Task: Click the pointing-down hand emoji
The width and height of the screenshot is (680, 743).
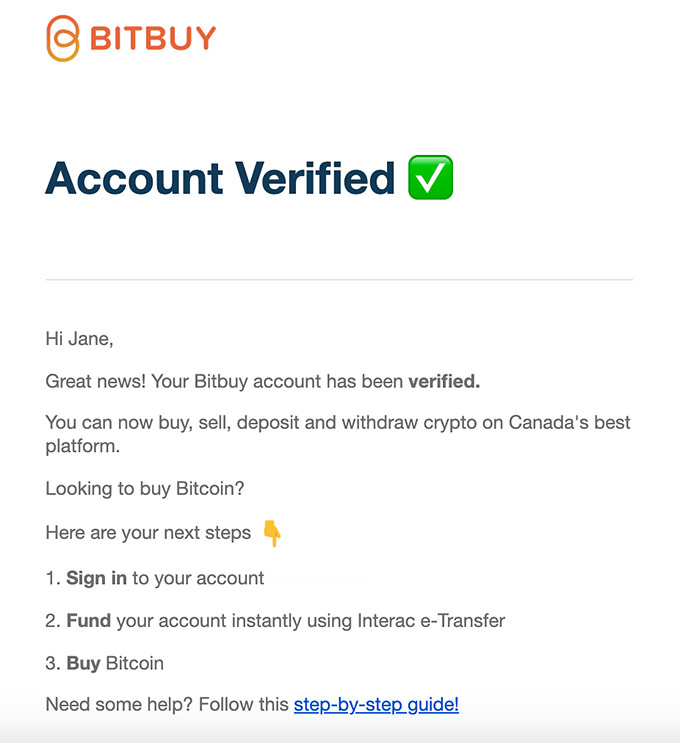Action: (x=271, y=533)
